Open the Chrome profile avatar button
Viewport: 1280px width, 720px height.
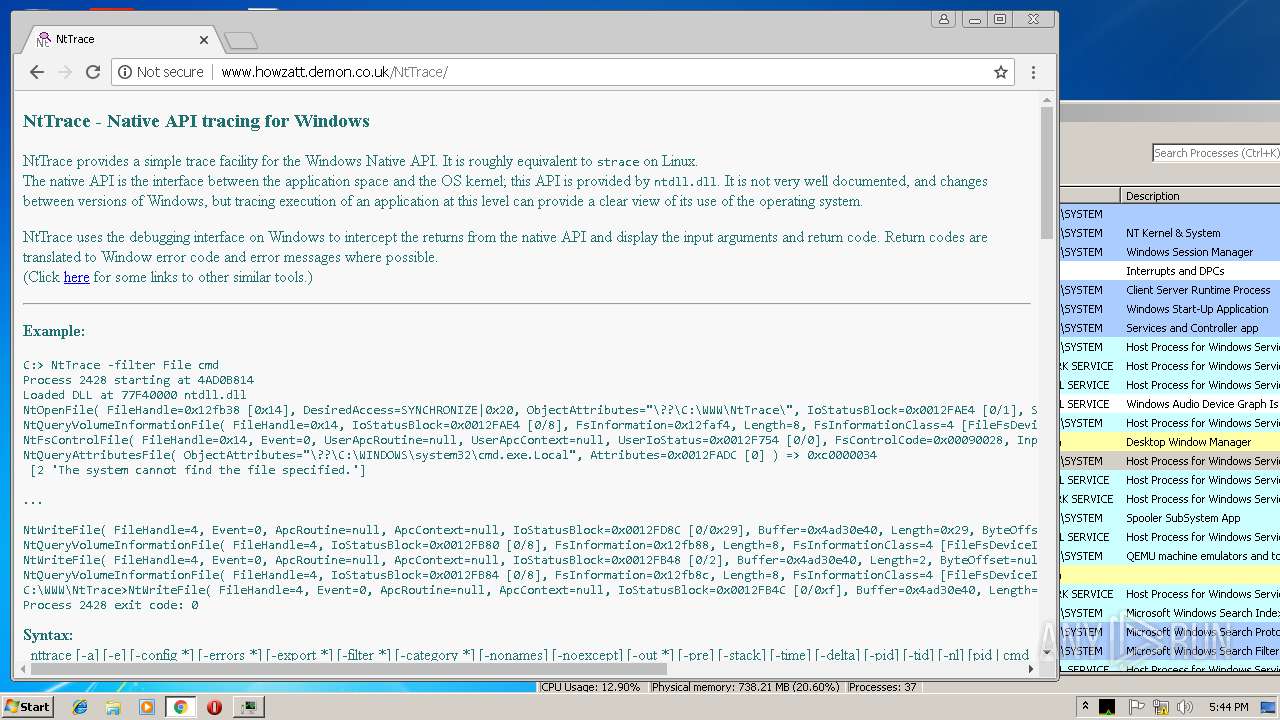(943, 19)
